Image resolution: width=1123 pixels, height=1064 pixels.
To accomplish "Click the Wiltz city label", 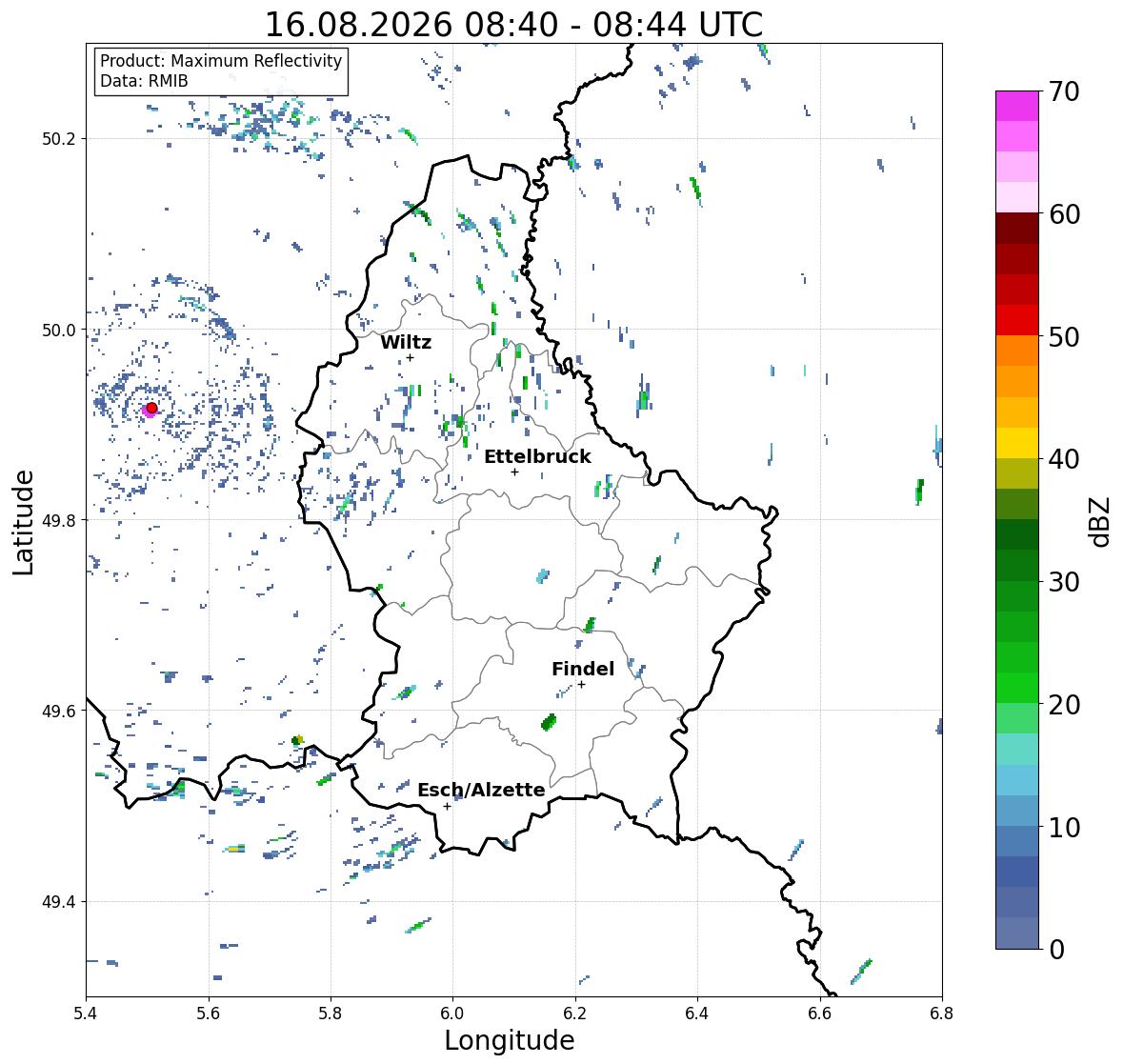I will click(406, 342).
